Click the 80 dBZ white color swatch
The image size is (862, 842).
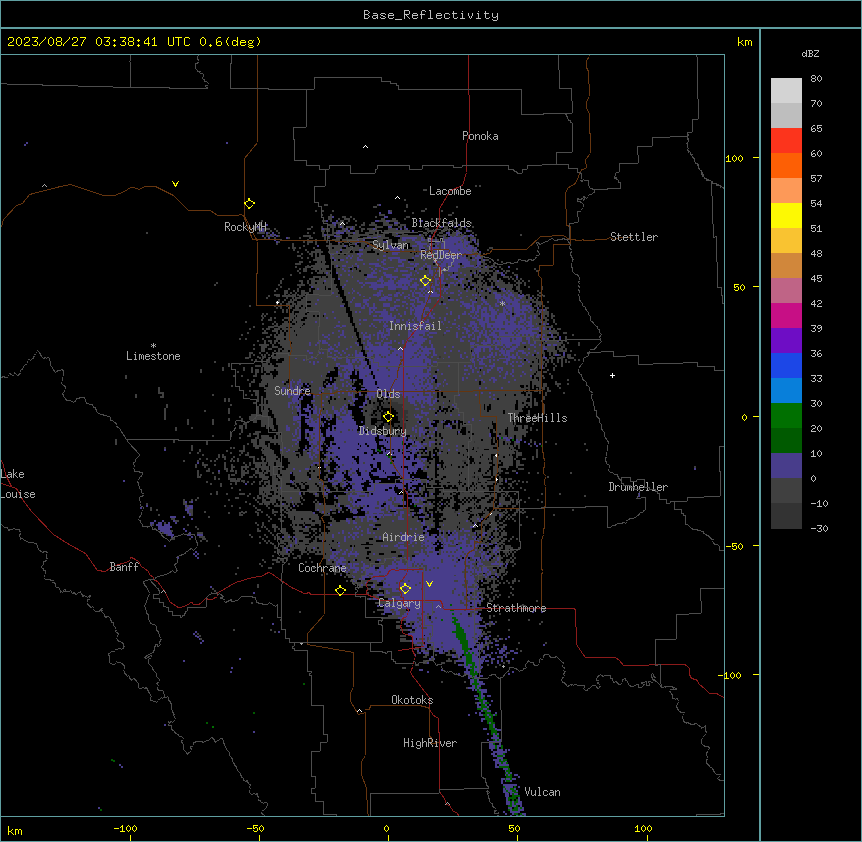(x=786, y=91)
